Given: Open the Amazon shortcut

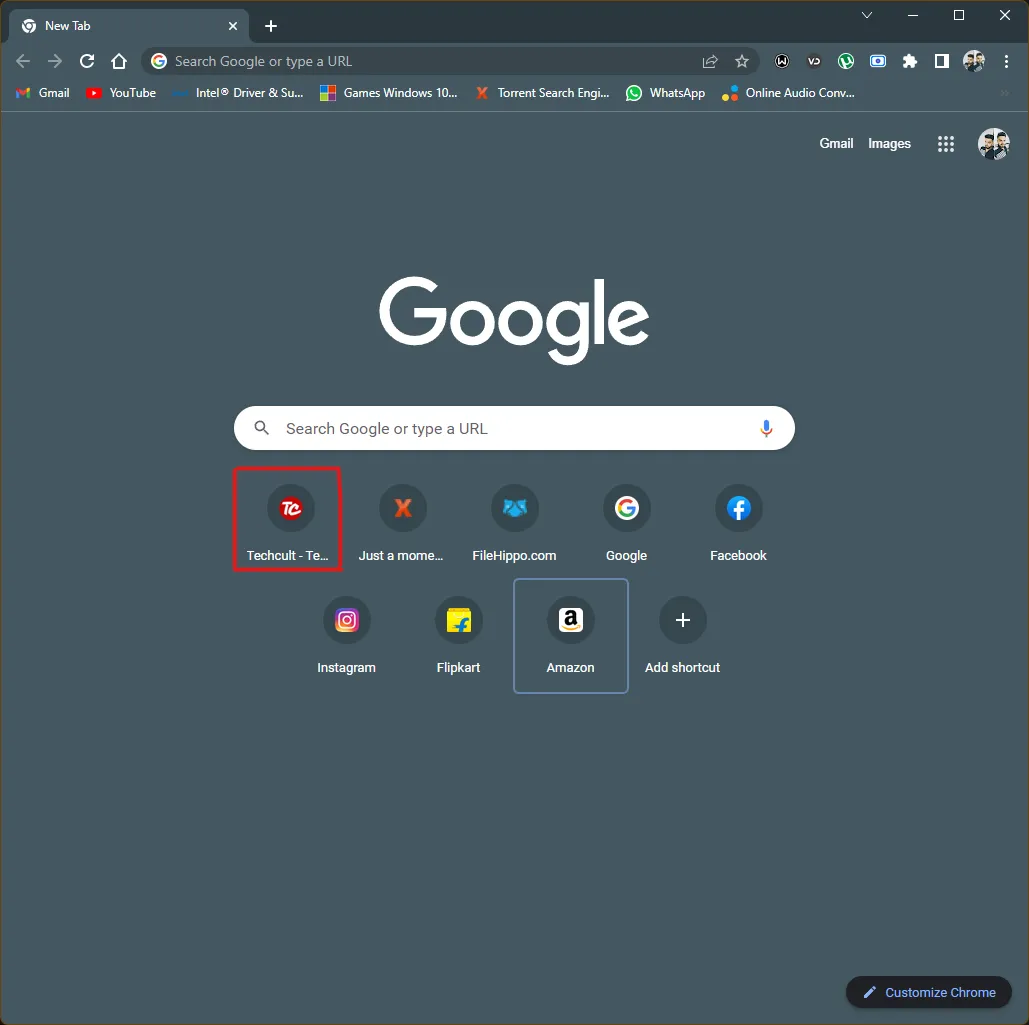Looking at the screenshot, I should [571, 635].
